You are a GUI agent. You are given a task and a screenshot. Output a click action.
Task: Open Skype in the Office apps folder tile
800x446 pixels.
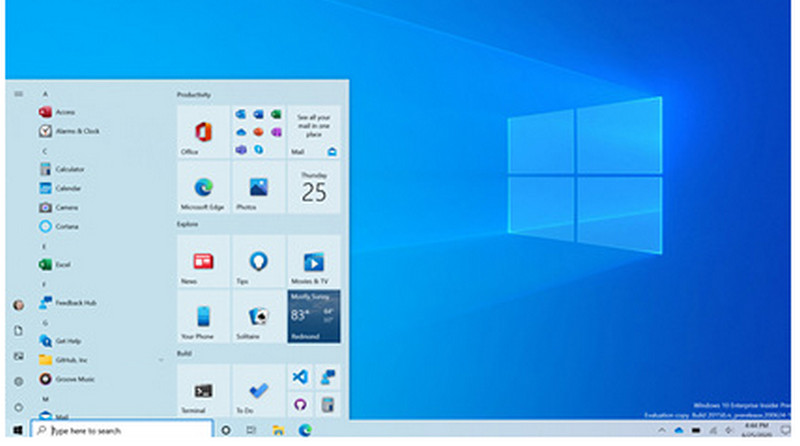[x=259, y=150]
